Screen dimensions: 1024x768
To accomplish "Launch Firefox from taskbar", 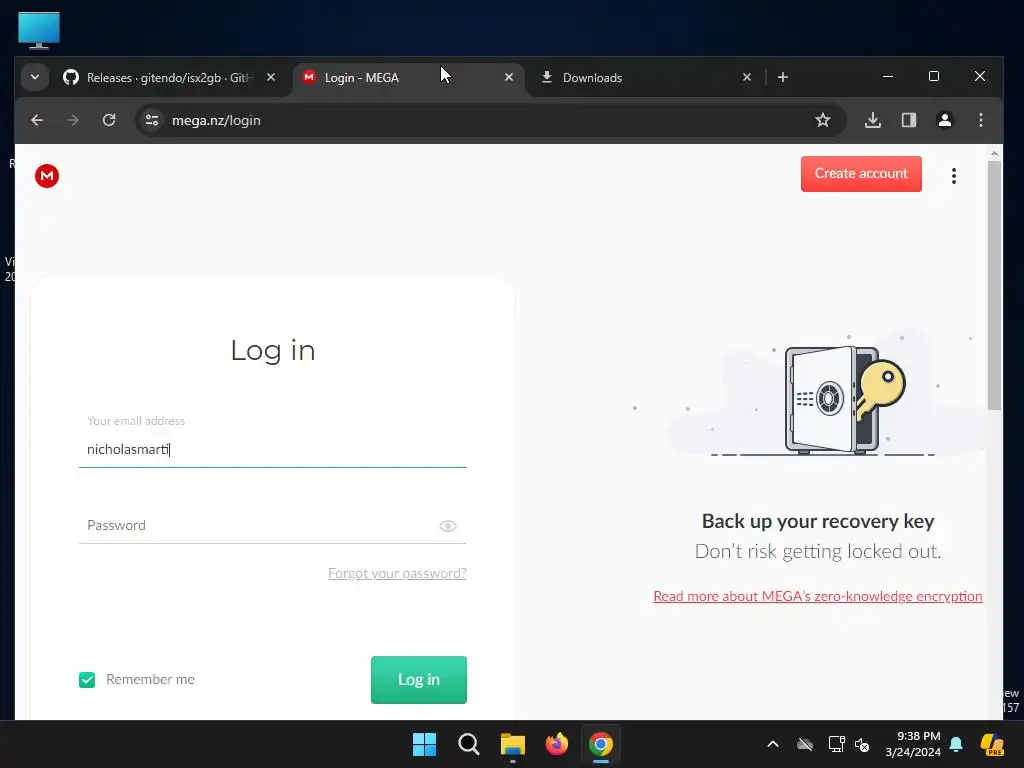I will click(556, 744).
